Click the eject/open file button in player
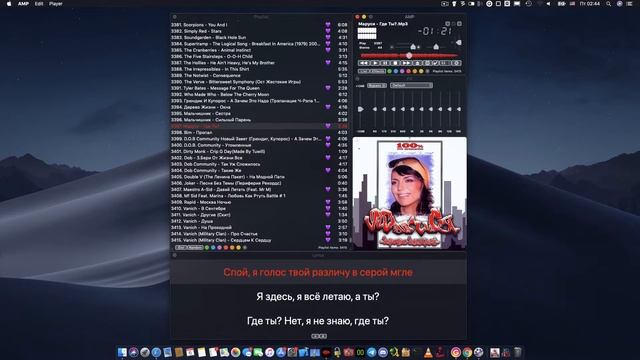The image size is (640, 360). point(417,63)
